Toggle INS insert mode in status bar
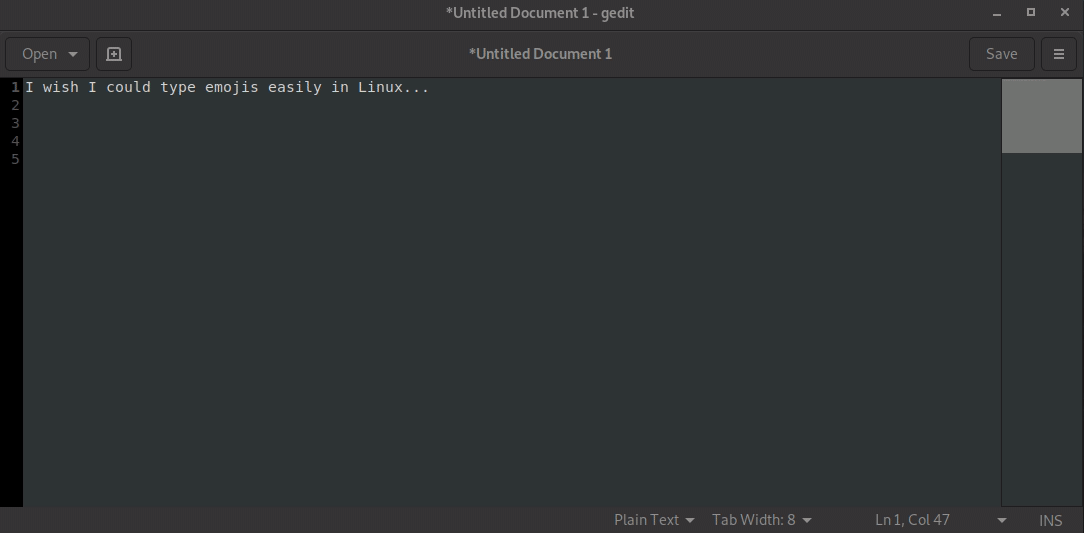The image size is (1084, 533). (x=1050, y=520)
